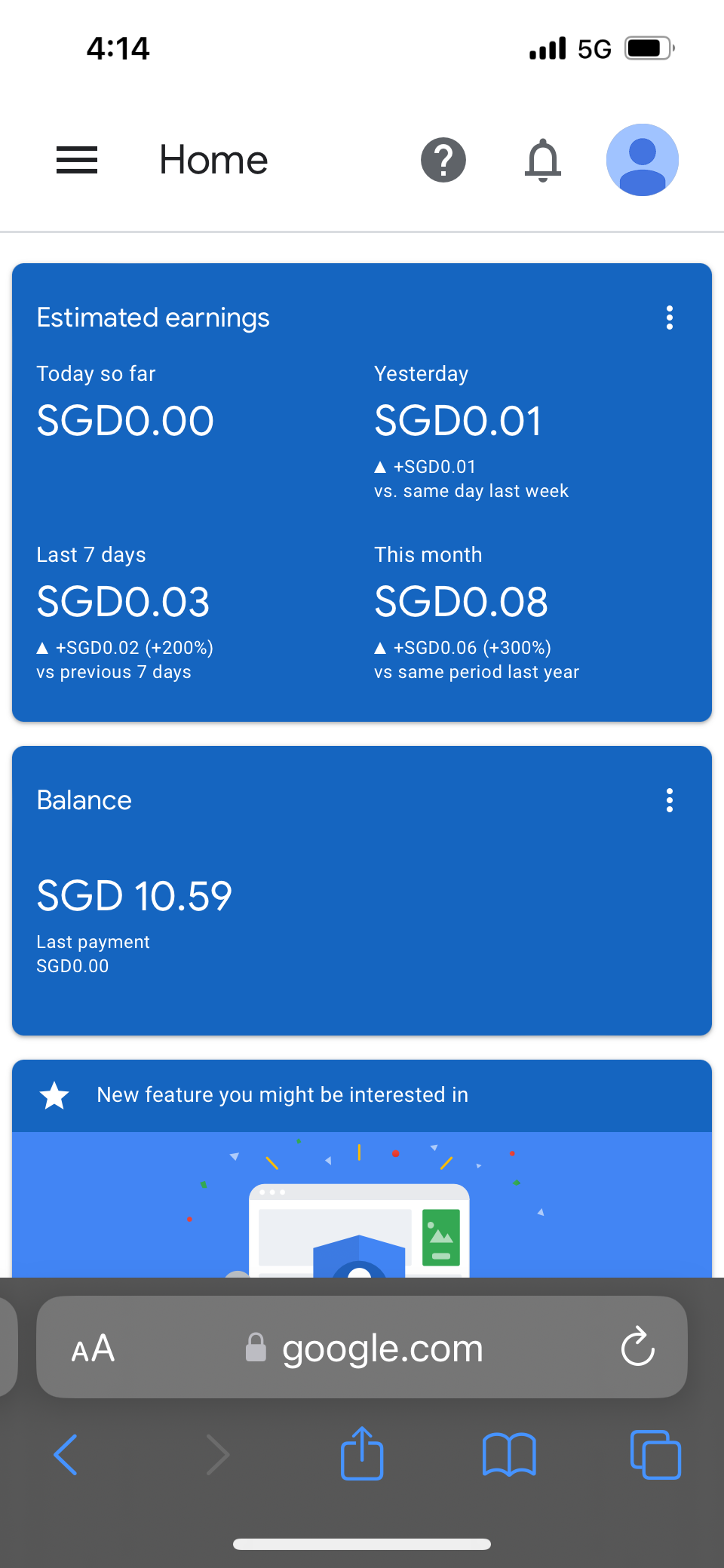Screen dimensions: 724x1568
Task: Tap the google.com address bar
Action: tap(382, 1348)
